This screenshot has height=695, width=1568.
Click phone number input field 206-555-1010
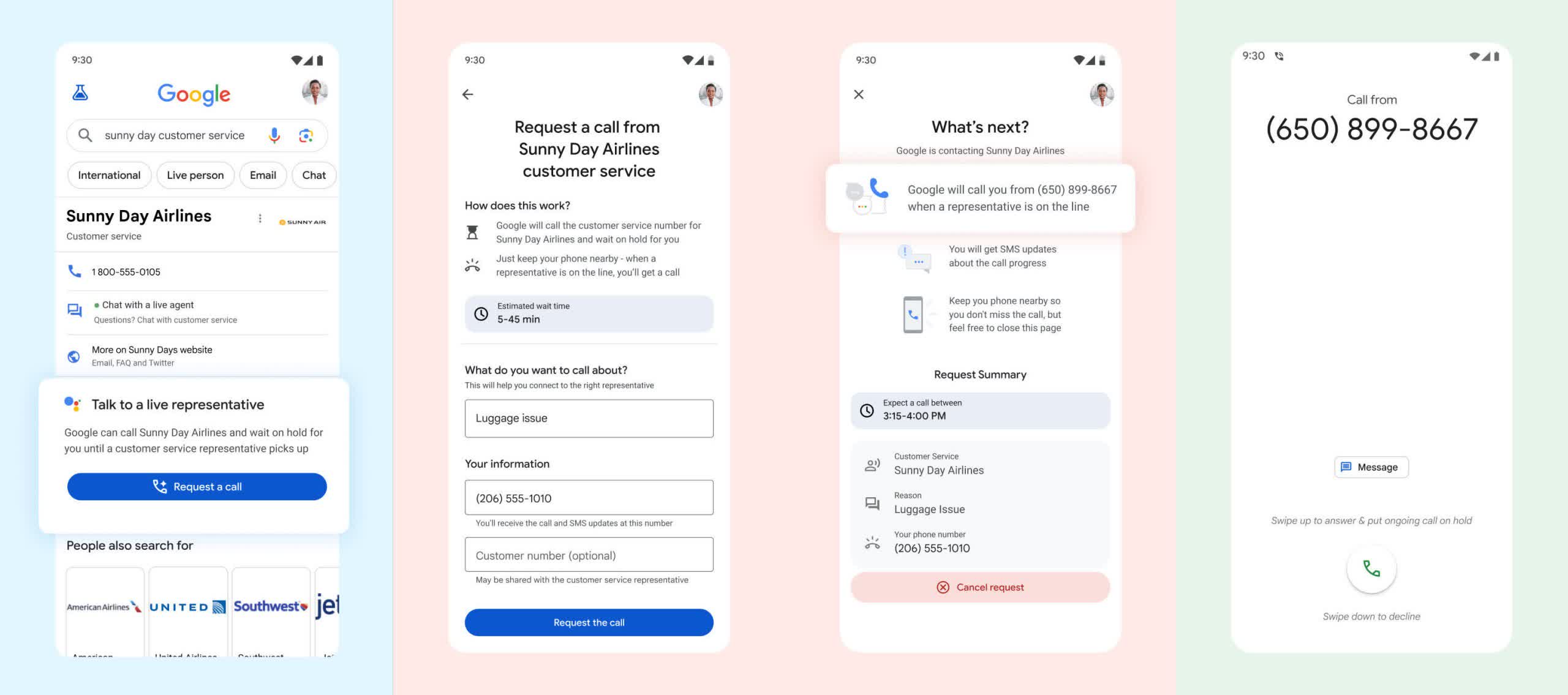(589, 498)
